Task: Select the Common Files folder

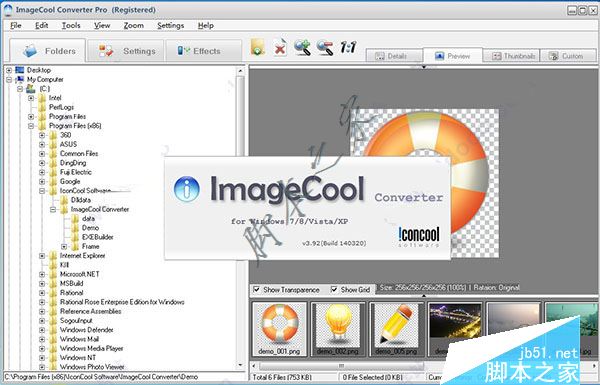Action: 79,153
